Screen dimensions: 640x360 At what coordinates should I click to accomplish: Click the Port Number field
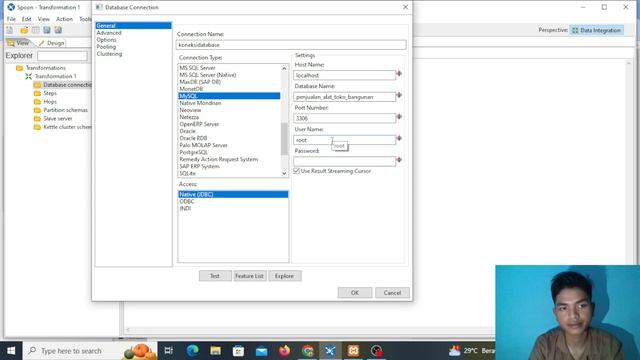344,118
